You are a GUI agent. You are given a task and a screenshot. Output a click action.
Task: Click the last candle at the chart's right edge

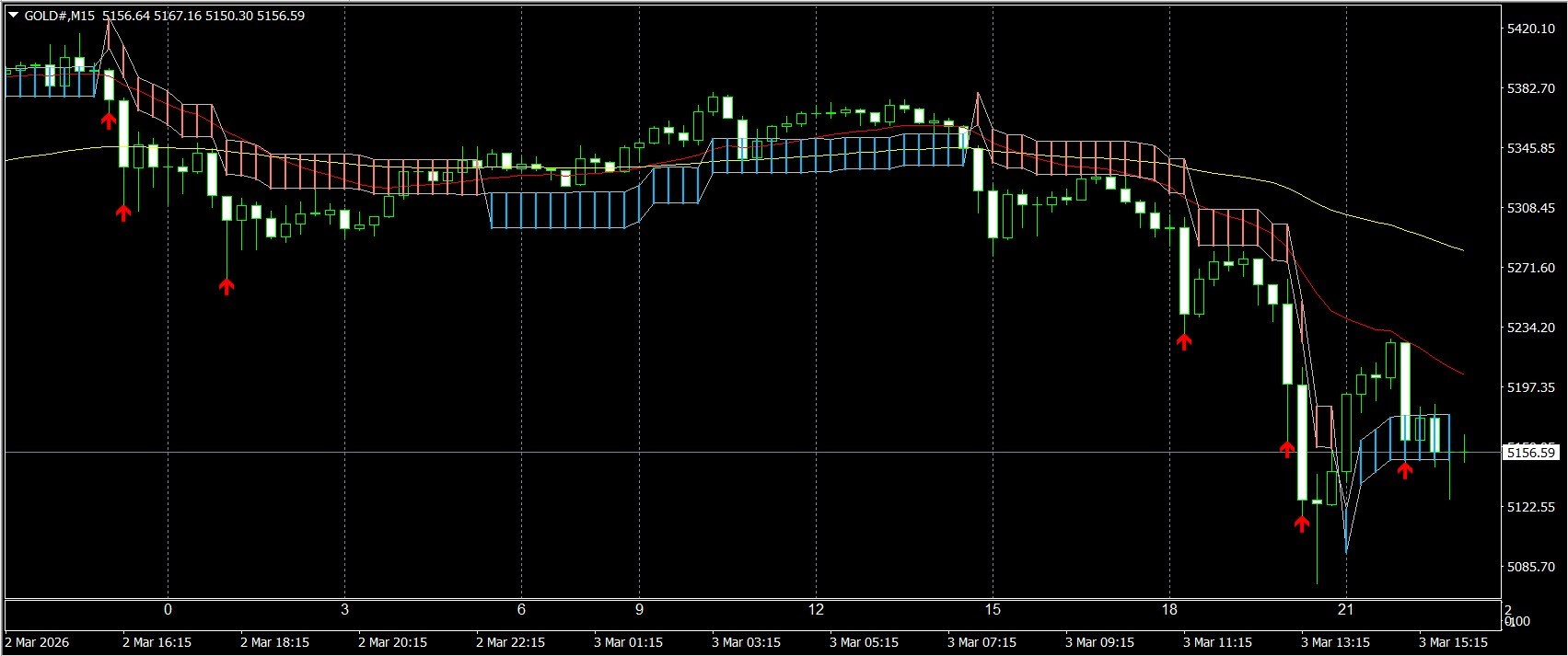coord(1464,450)
